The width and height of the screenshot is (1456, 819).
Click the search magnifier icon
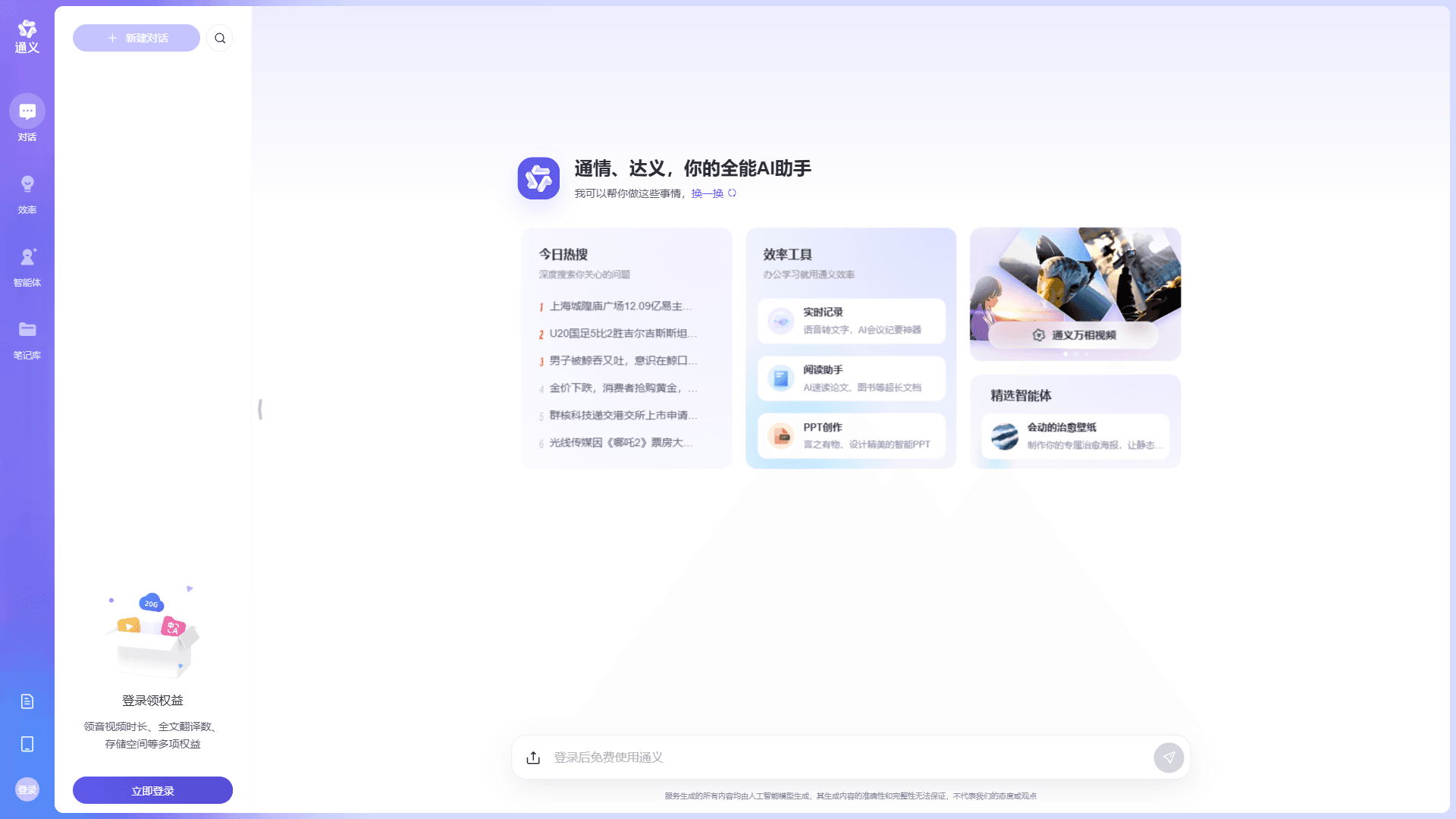pos(220,38)
